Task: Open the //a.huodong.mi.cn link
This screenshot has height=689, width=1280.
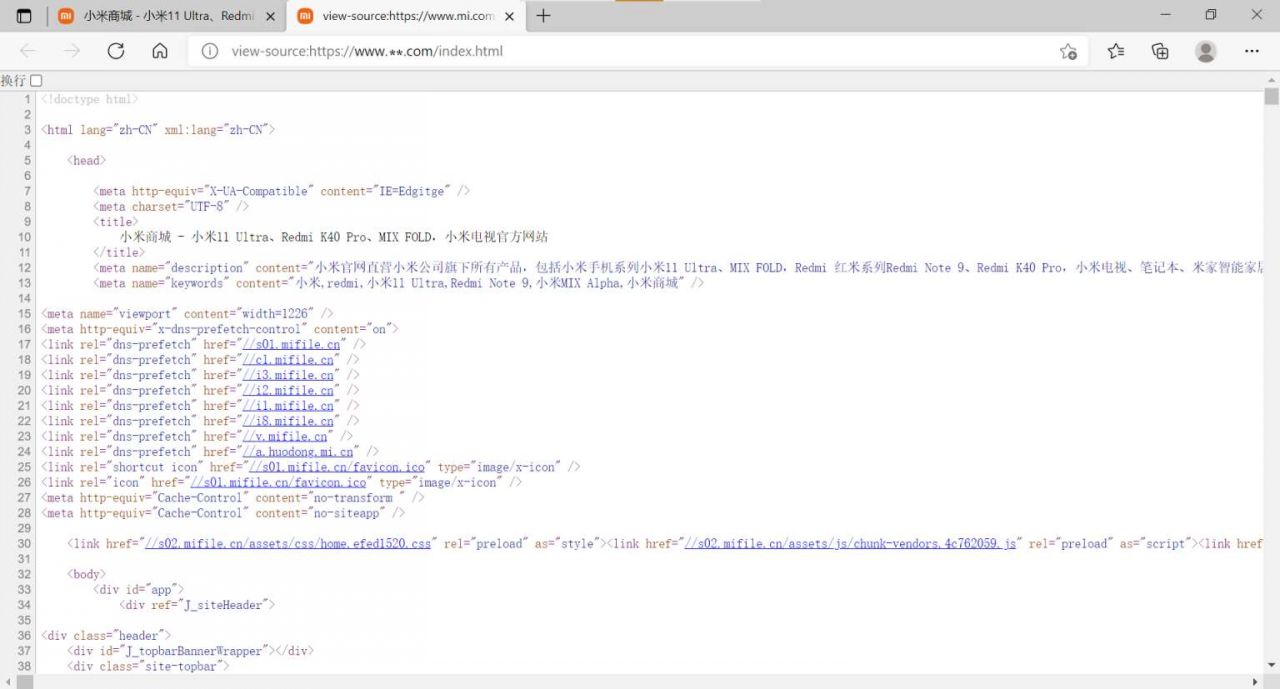Action: [298, 452]
